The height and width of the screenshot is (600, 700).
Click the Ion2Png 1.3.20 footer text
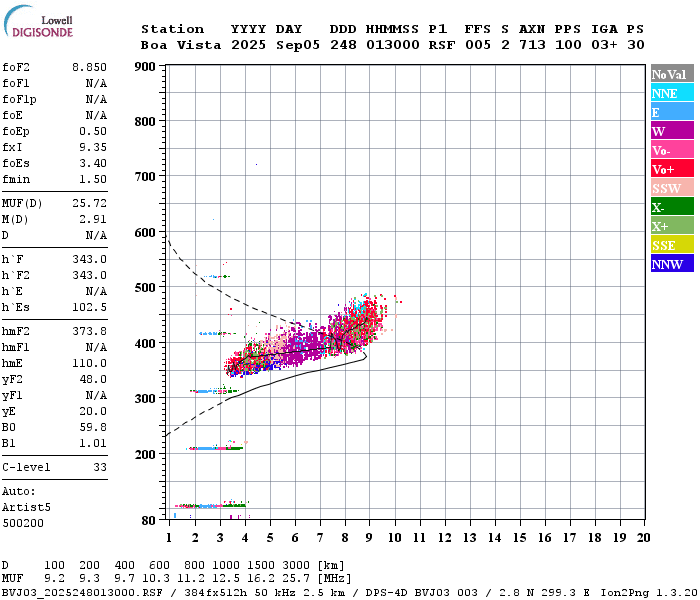pyautogui.click(x=649, y=593)
